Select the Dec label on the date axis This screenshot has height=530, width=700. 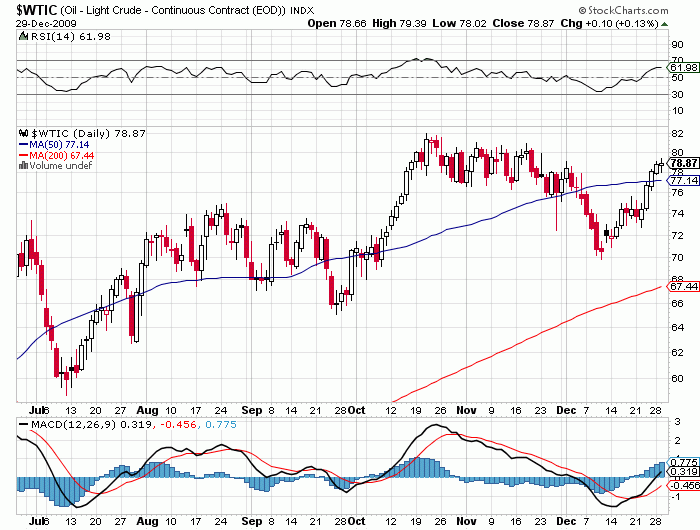click(x=567, y=410)
